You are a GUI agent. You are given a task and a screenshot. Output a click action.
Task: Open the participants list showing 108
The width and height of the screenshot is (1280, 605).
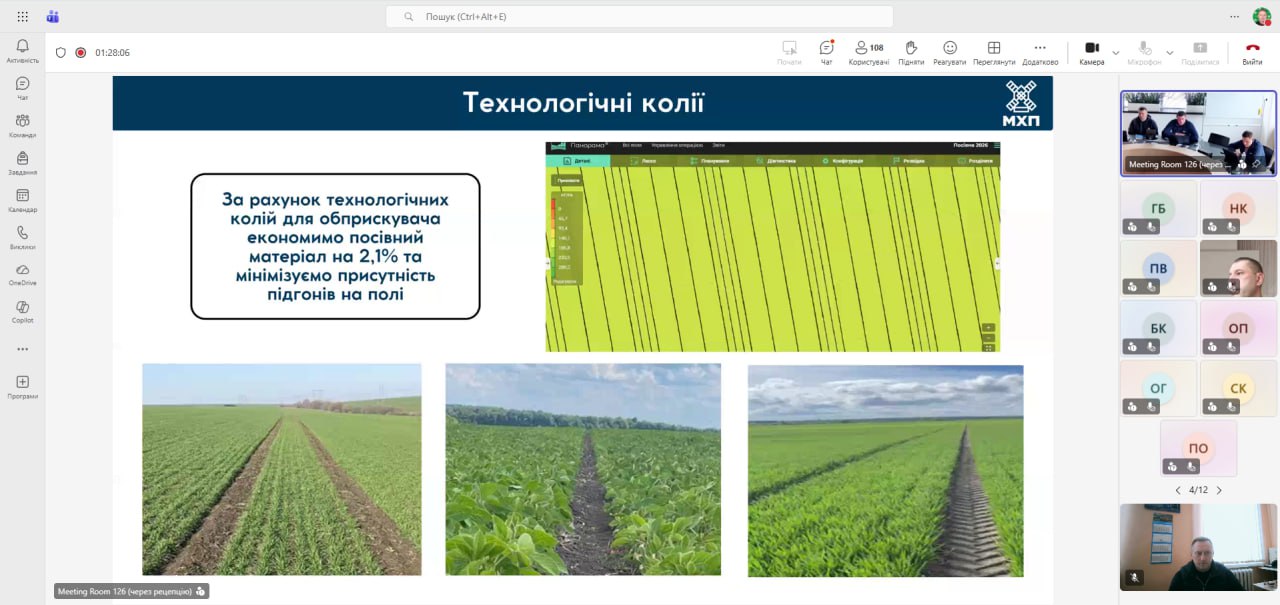tap(868, 52)
